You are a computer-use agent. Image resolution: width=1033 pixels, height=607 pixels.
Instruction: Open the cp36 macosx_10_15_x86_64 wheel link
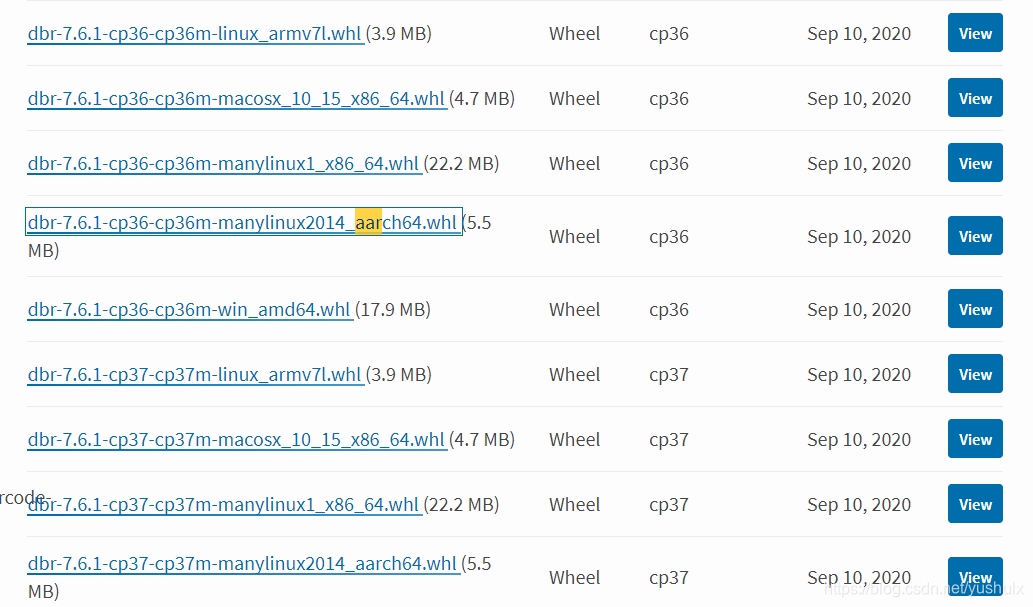[x=237, y=98]
